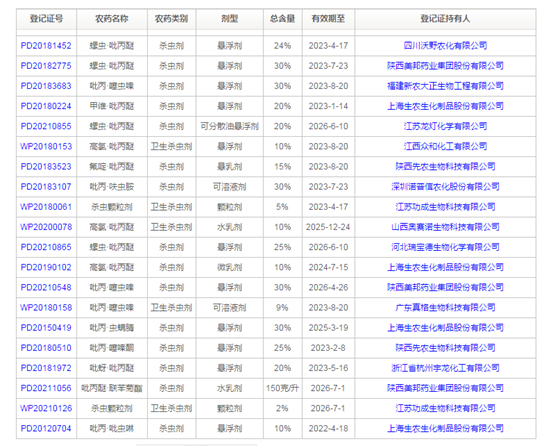This screenshot has width=553, height=446.
Task: Open holder 四川沃野农化有限公司
Action: pyautogui.click(x=445, y=46)
